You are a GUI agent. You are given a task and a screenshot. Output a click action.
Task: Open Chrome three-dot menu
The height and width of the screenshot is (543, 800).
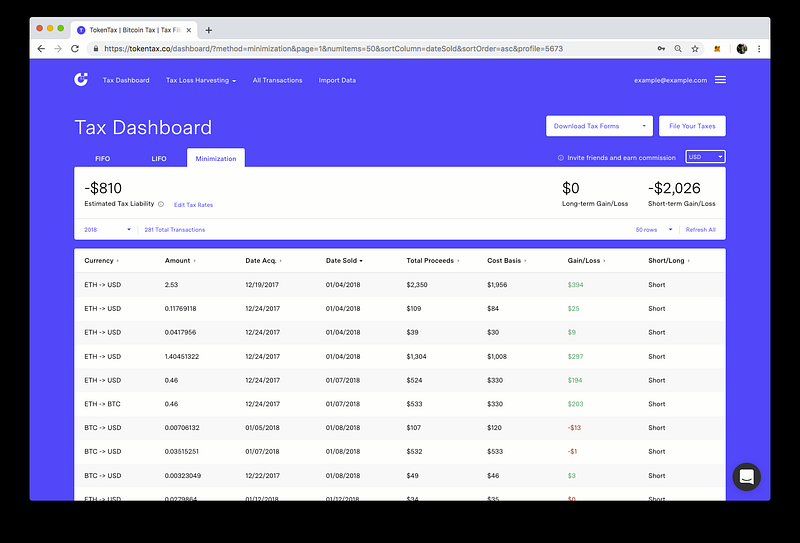point(759,48)
